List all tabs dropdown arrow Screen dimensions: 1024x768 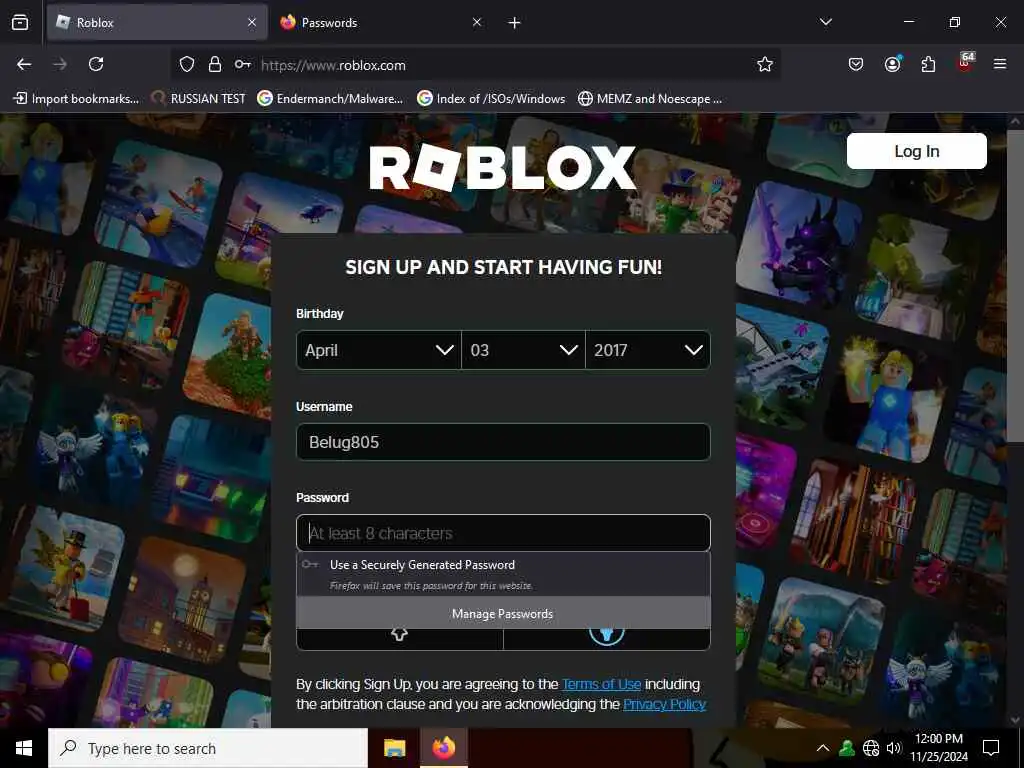point(825,22)
